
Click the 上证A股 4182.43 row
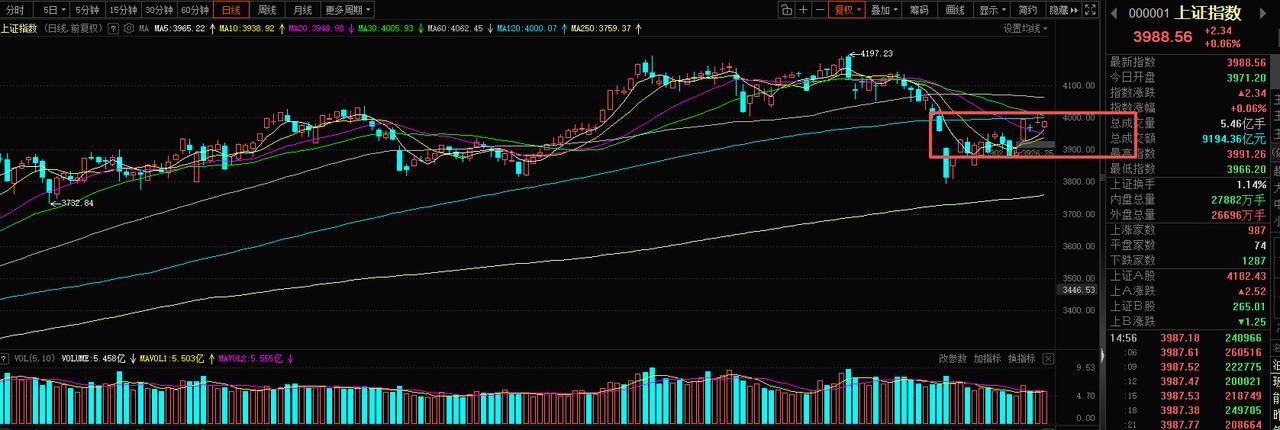tap(1187, 275)
